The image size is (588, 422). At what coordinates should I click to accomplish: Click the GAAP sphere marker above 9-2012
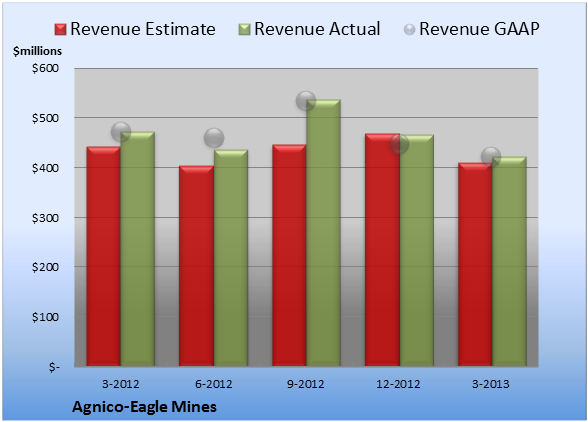(306, 101)
